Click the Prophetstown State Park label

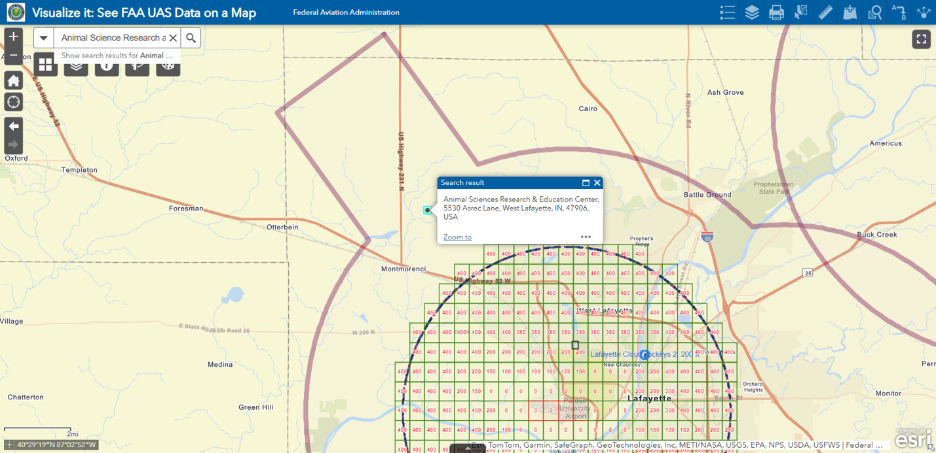[x=772, y=188]
